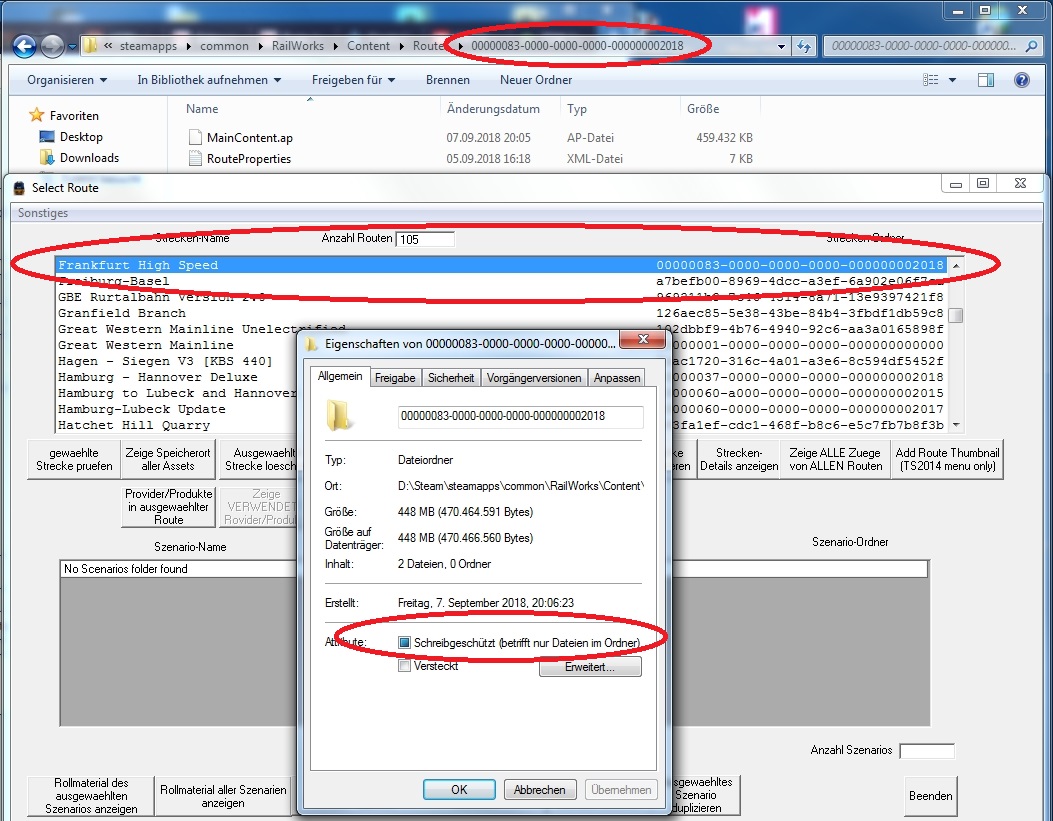1053x821 pixels.
Task: Click Rollmaterial aller Szenarien anzeigen button
Action: (223, 796)
